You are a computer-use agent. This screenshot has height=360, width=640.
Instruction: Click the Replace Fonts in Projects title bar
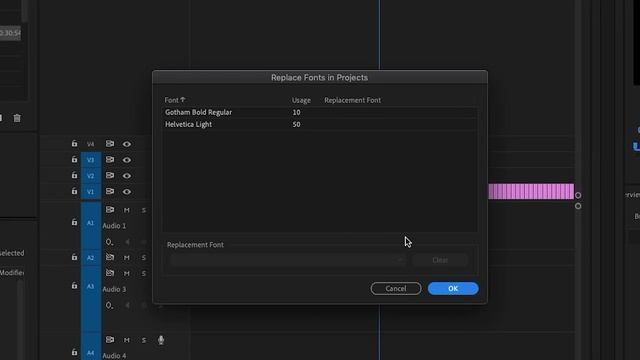pos(320,78)
